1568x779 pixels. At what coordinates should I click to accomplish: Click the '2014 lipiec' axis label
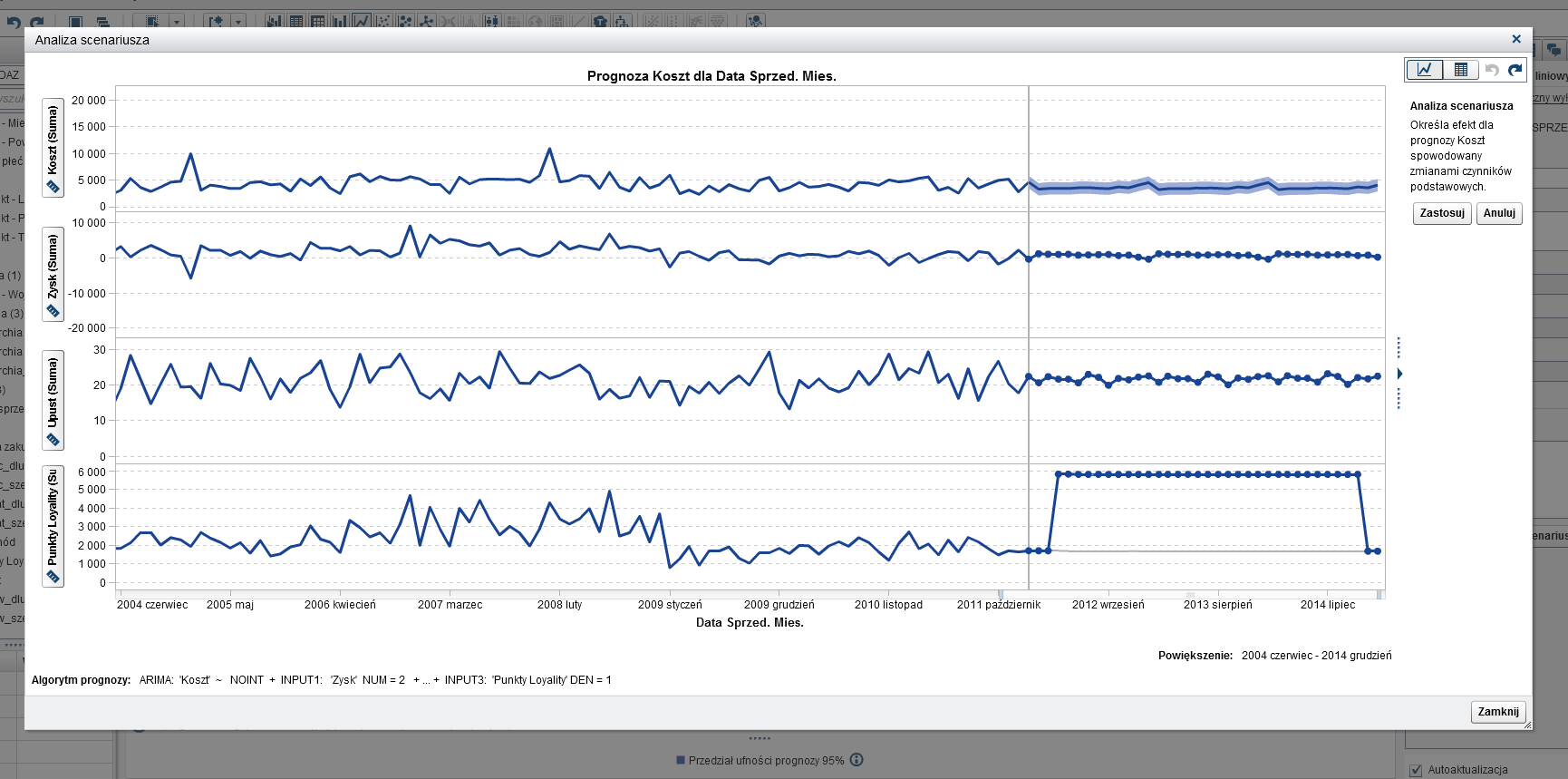coord(1328,605)
